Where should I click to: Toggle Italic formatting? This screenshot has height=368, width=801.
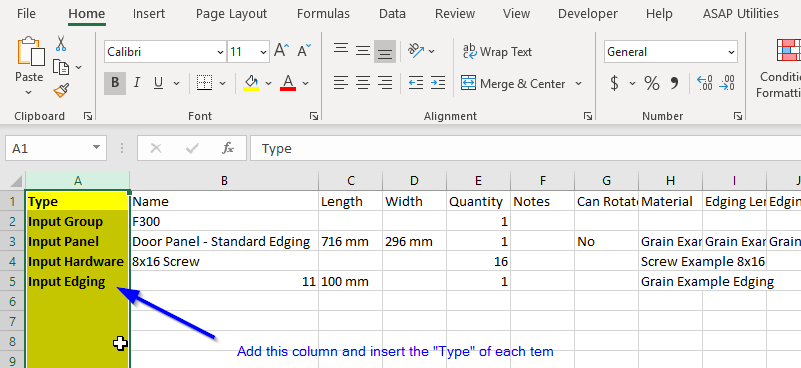coord(136,83)
